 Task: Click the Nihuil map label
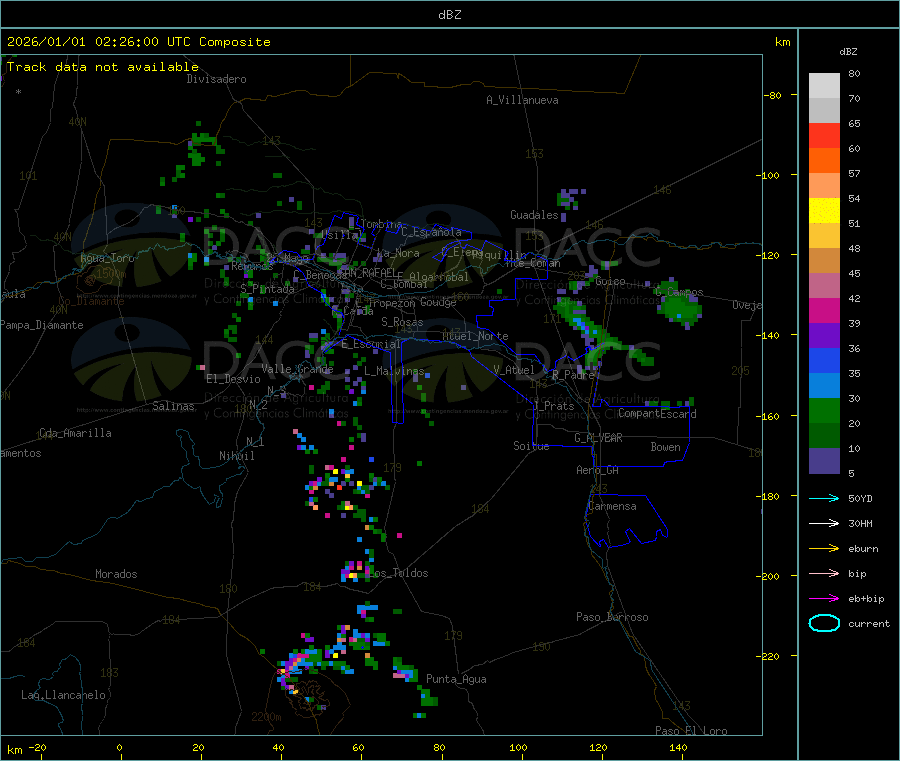tap(236, 456)
